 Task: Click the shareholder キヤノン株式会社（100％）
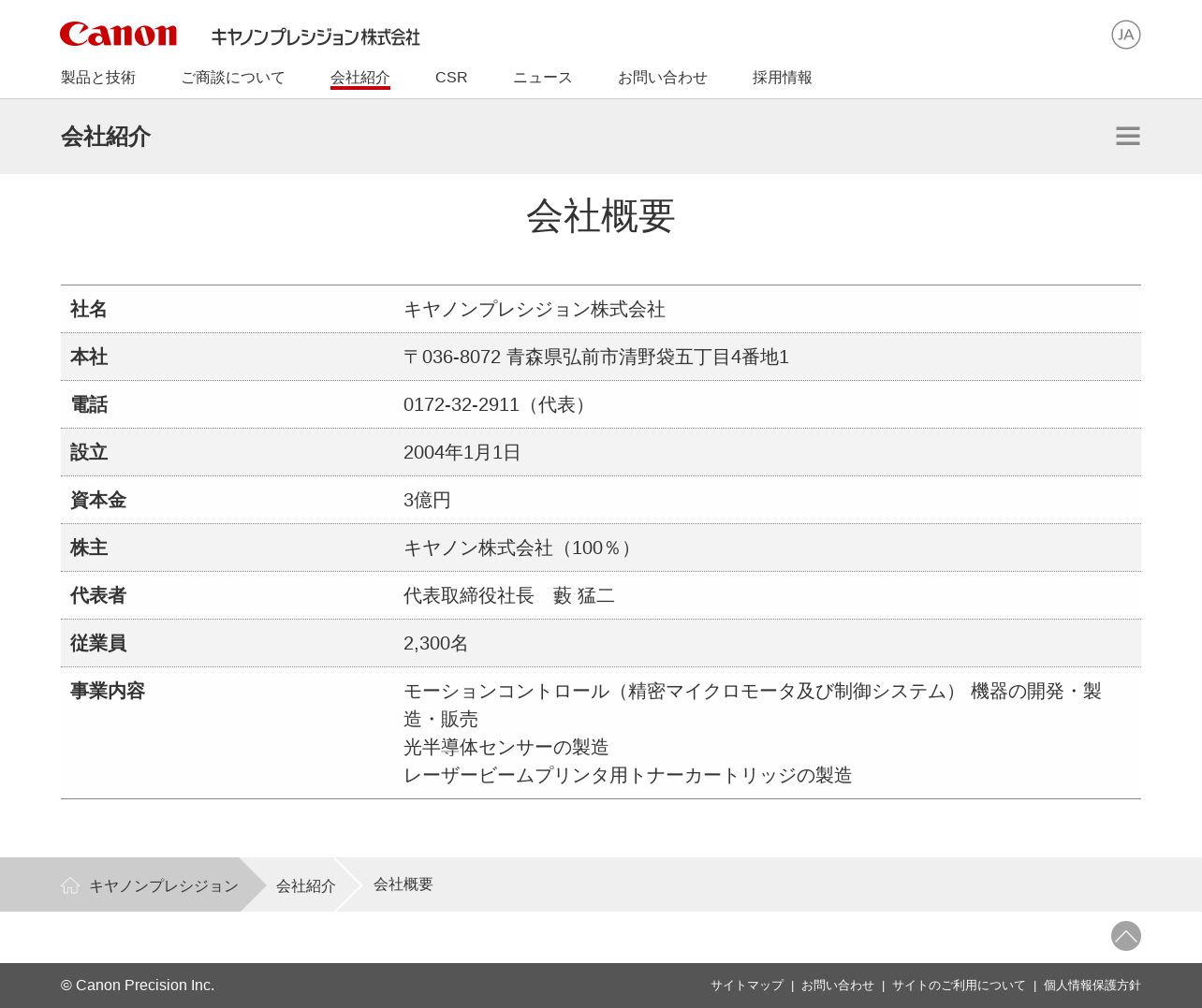pyautogui.click(x=521, y=548)
